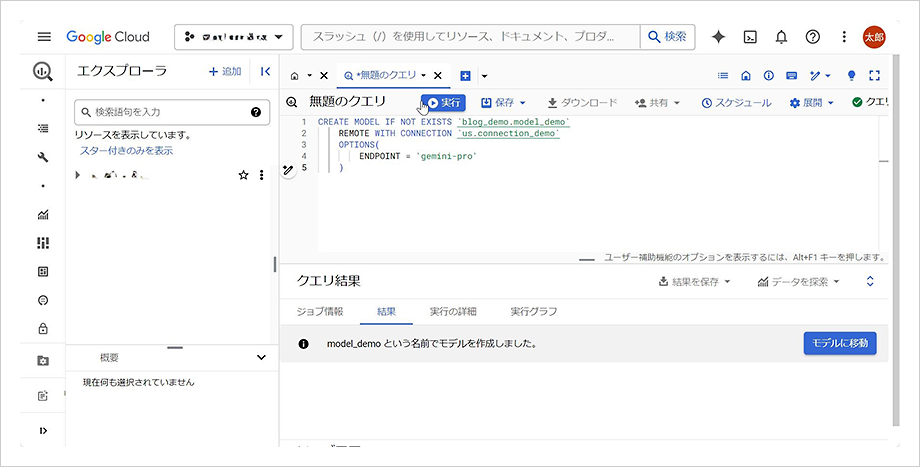The width and height of the screenshot is (920, 467).
Task: Switch to ジョブ情報 tab
Action: (320, 312)
